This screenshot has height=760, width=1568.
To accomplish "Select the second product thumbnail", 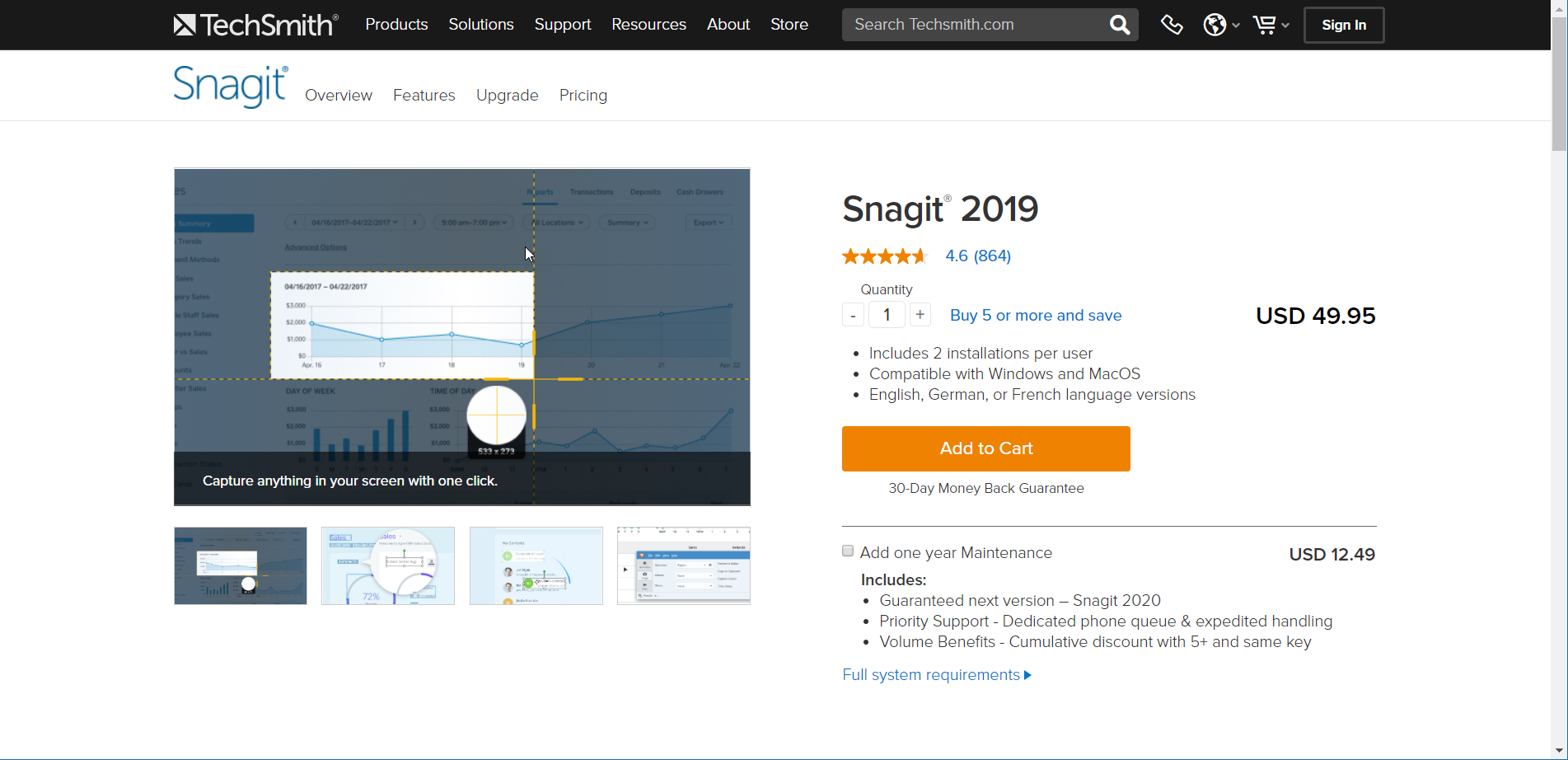I will 387,565.
